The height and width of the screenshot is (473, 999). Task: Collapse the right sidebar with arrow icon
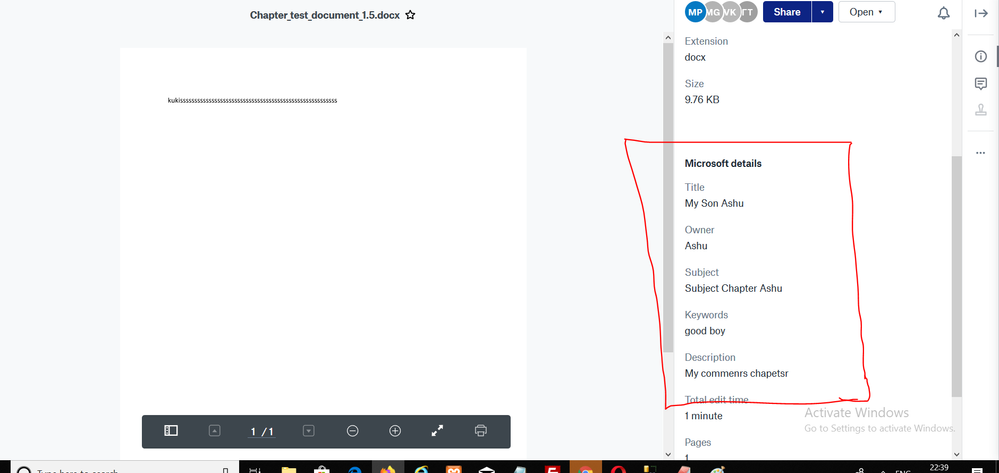(981, 13)
